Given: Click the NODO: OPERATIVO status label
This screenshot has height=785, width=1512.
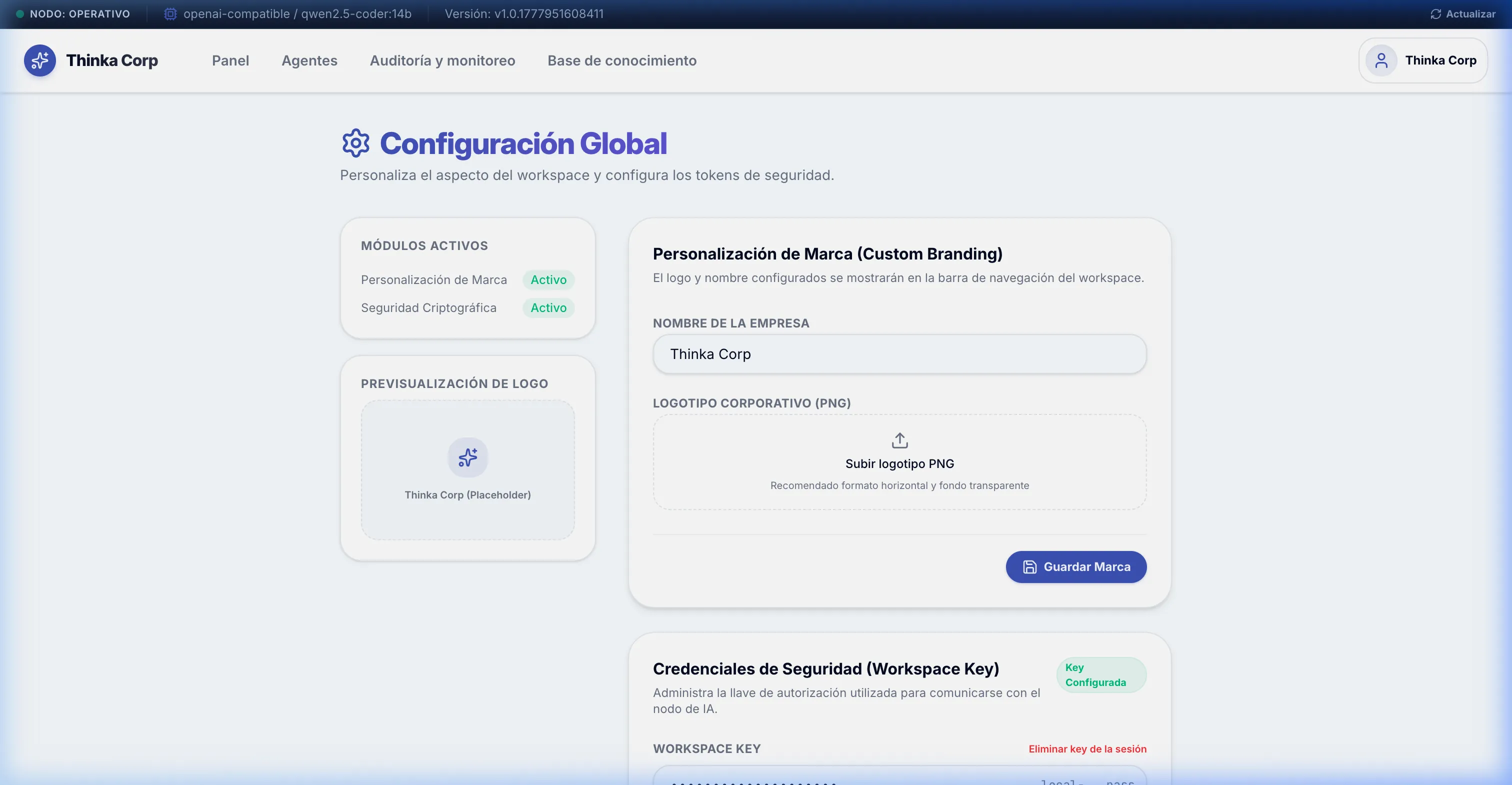Looking at the screenshot, I should (80, 14).
